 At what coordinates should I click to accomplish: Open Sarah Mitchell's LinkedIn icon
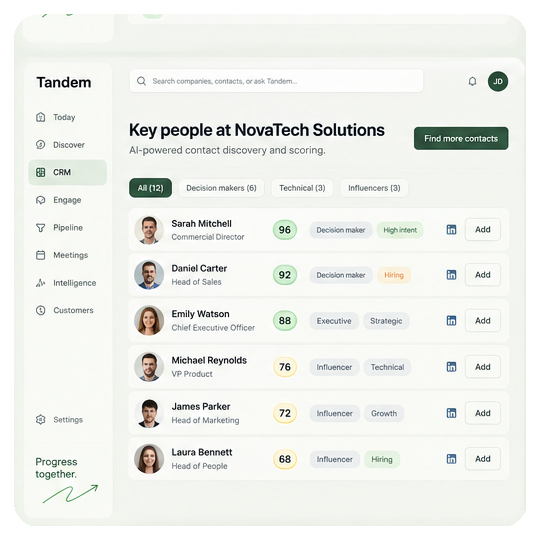tap(451, 229)
